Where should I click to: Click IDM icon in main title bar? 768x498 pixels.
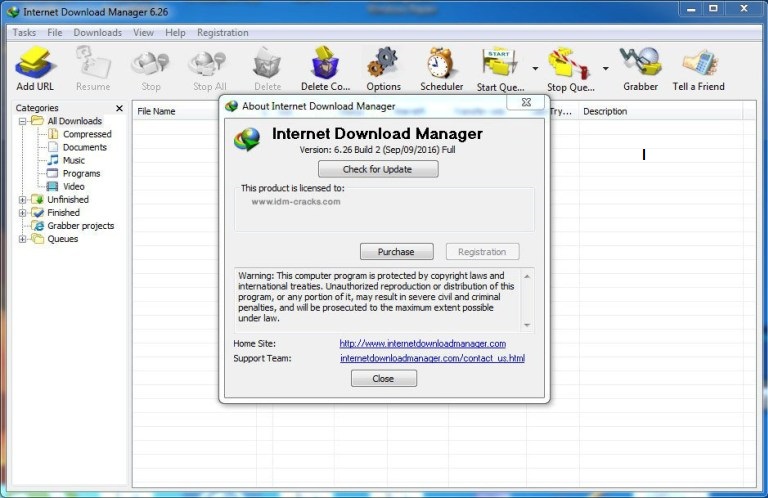[x=13, y=12]
